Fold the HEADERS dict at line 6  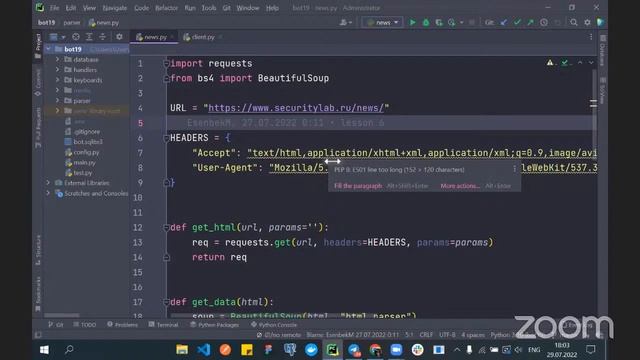[x=166, y=138]
